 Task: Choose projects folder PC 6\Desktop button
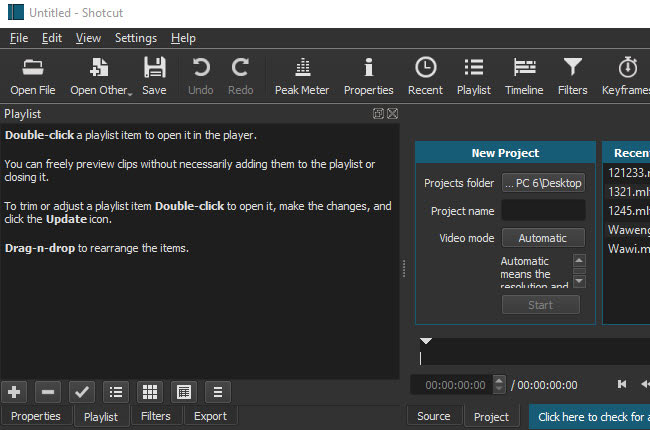coord(543,183)
